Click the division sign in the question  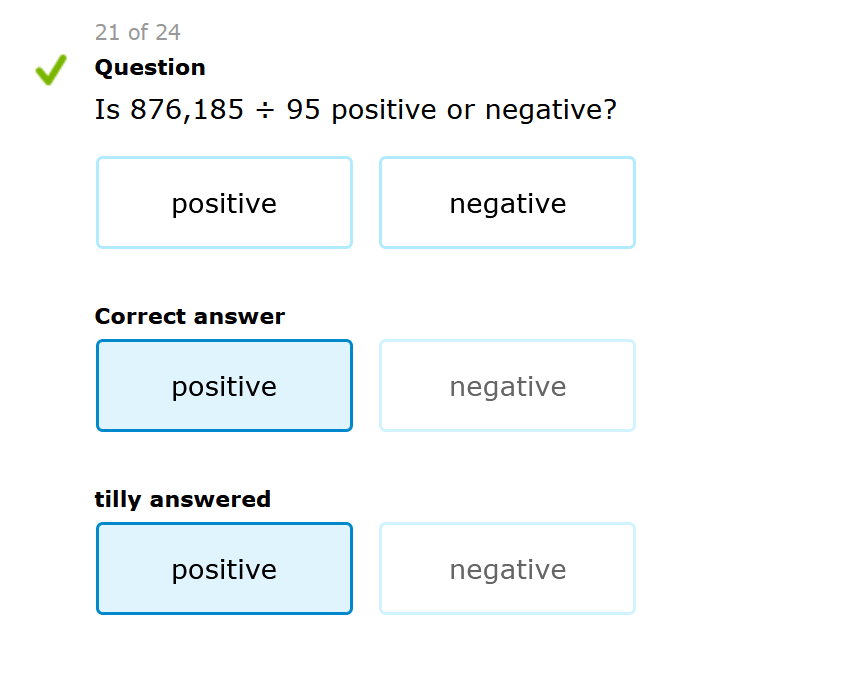(x=265, y=110)
